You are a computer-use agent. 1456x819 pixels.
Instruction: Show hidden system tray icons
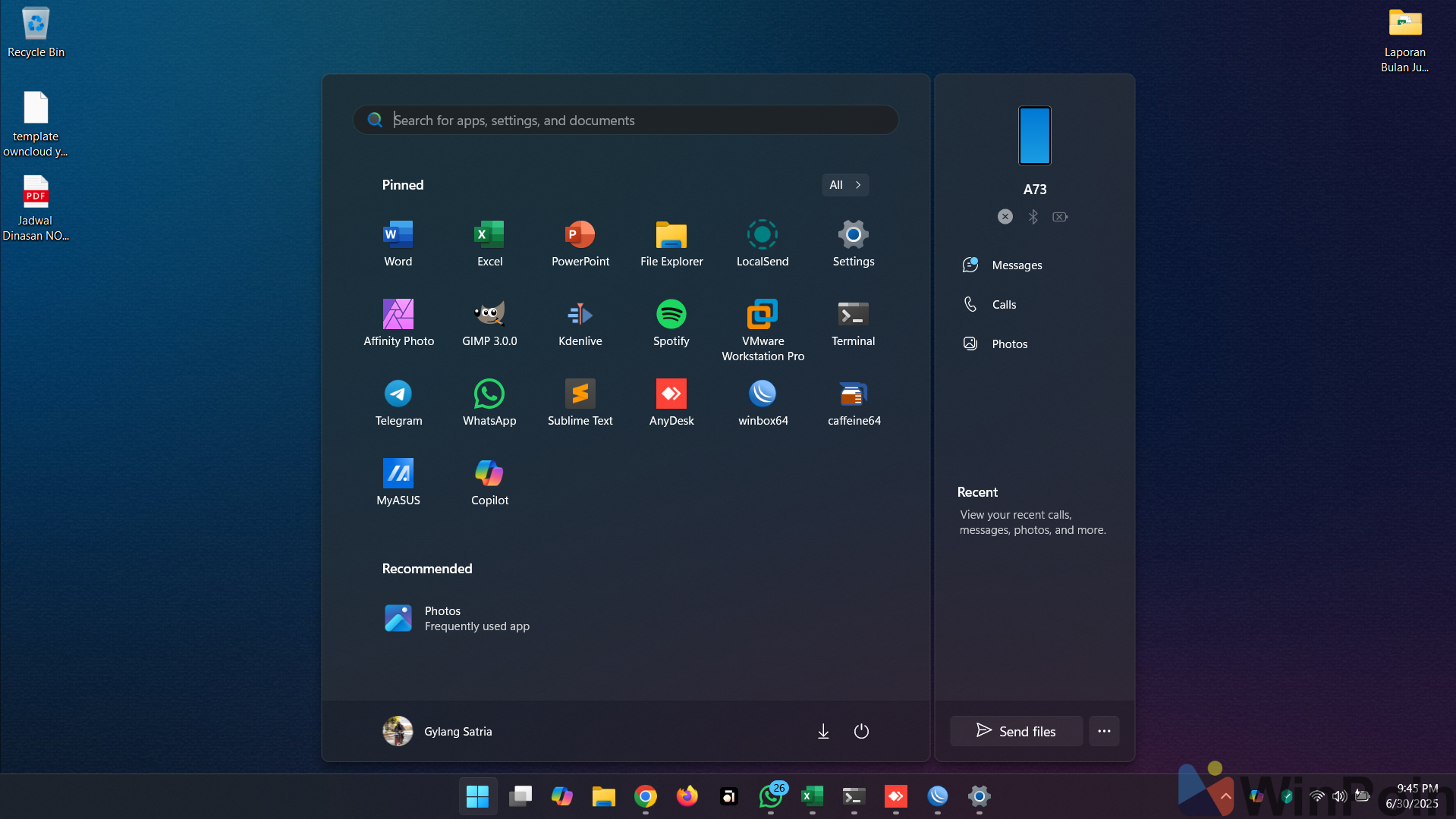[1226, 796]
